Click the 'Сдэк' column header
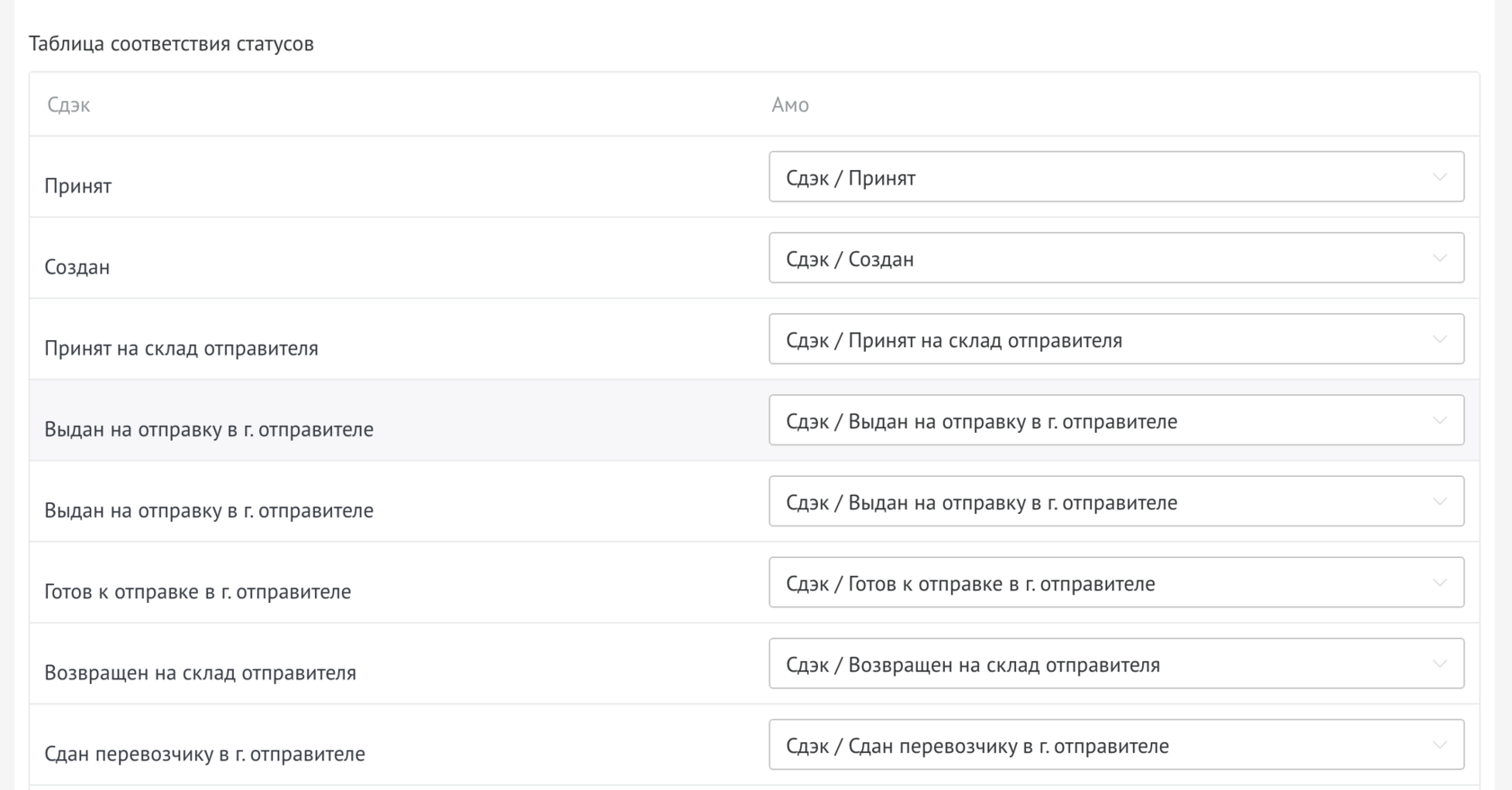The height and width of the screenshot is (790, 1512). coord(68,105)
